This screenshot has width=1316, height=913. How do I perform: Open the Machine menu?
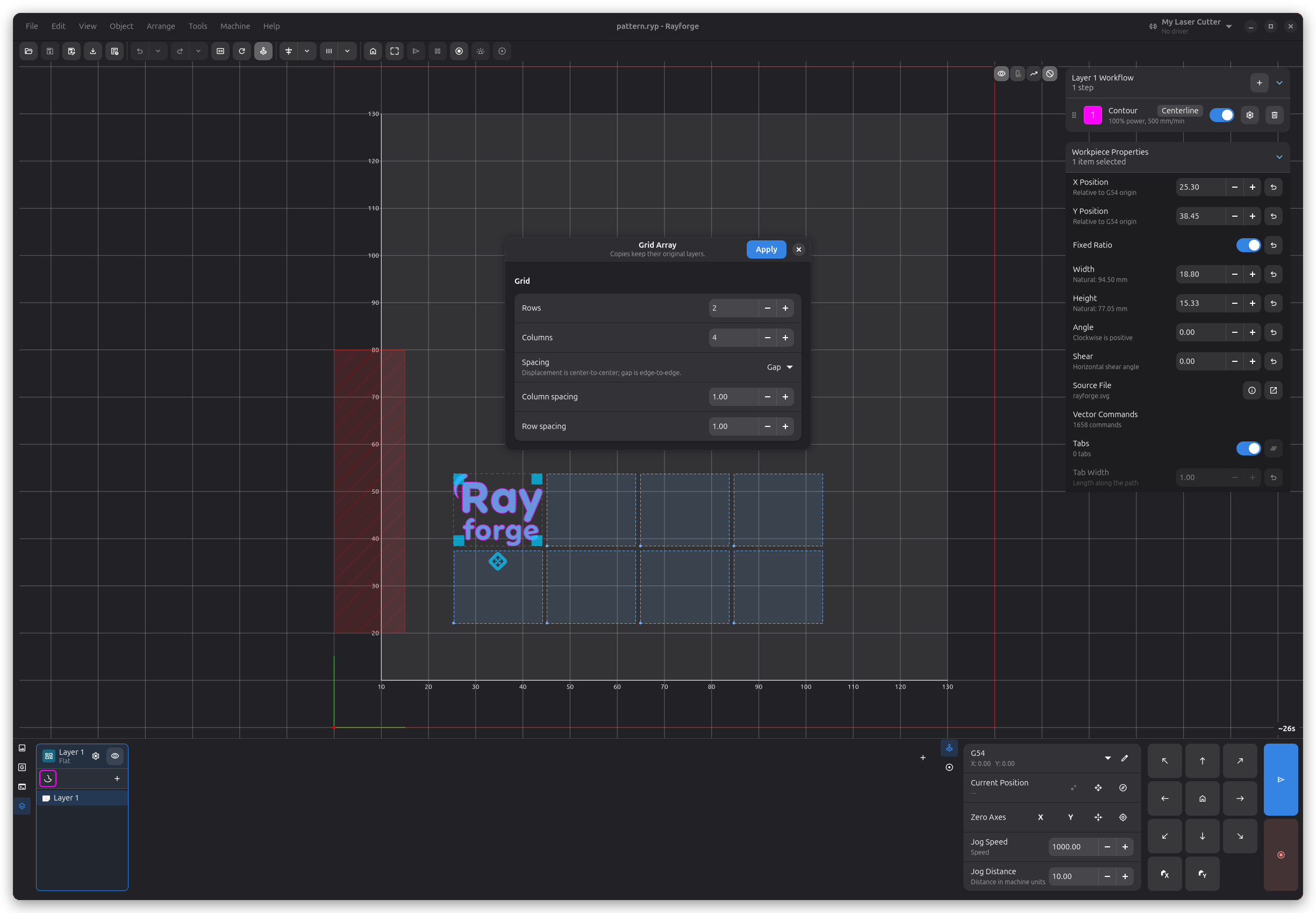235,26
